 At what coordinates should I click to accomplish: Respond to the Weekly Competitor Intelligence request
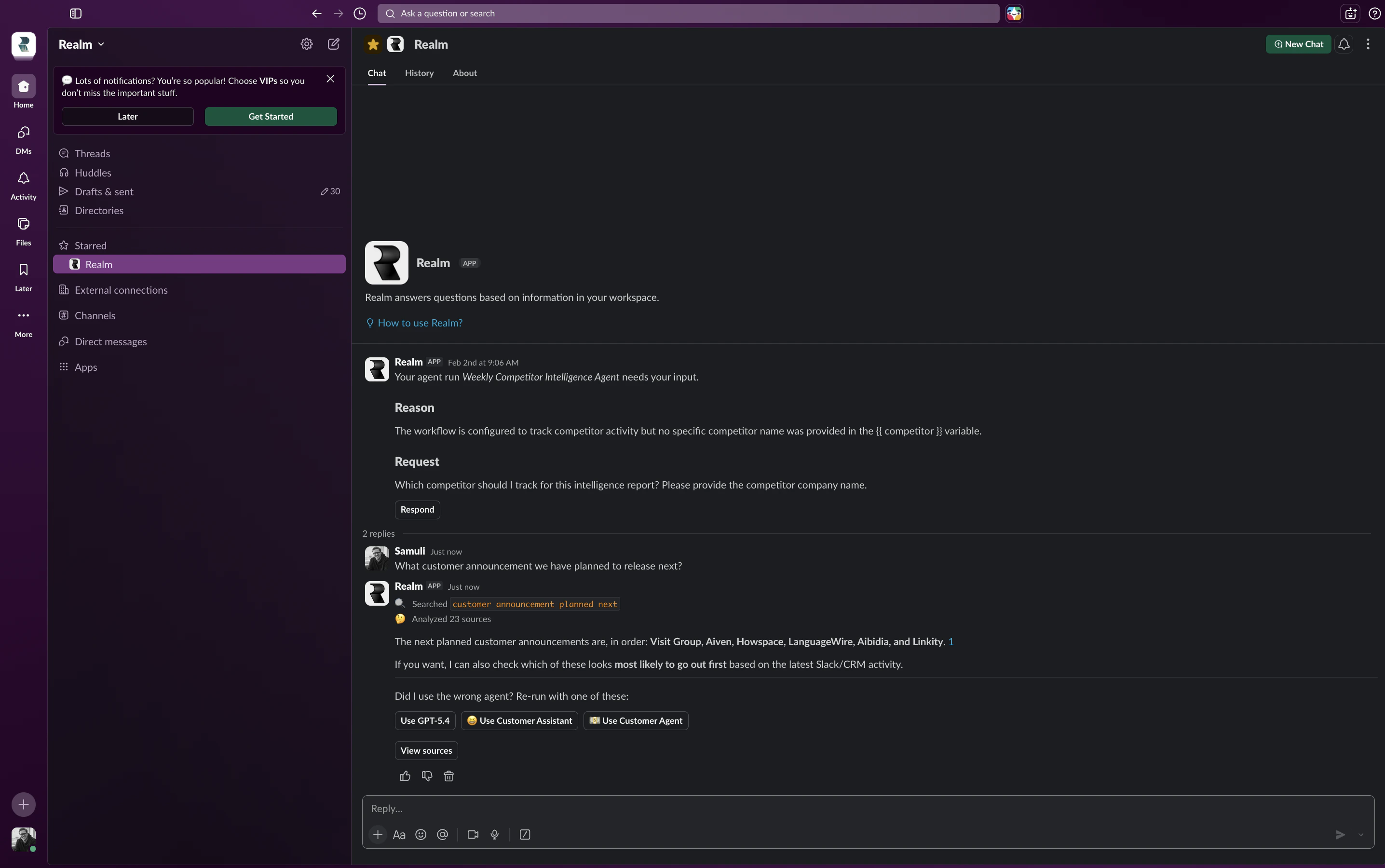pos(417,509)
